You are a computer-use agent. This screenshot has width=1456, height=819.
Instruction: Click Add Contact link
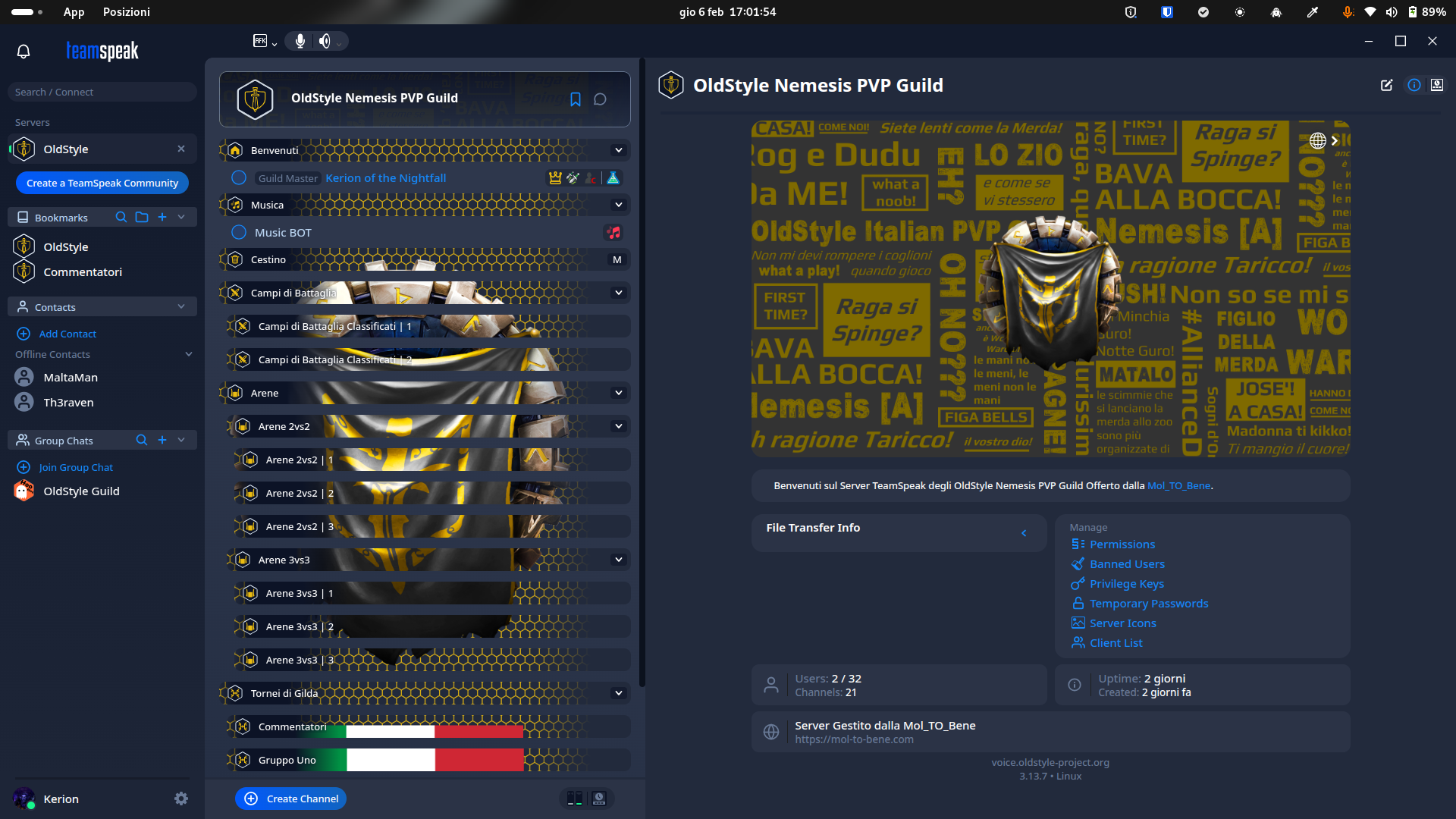tap(67, 334)
